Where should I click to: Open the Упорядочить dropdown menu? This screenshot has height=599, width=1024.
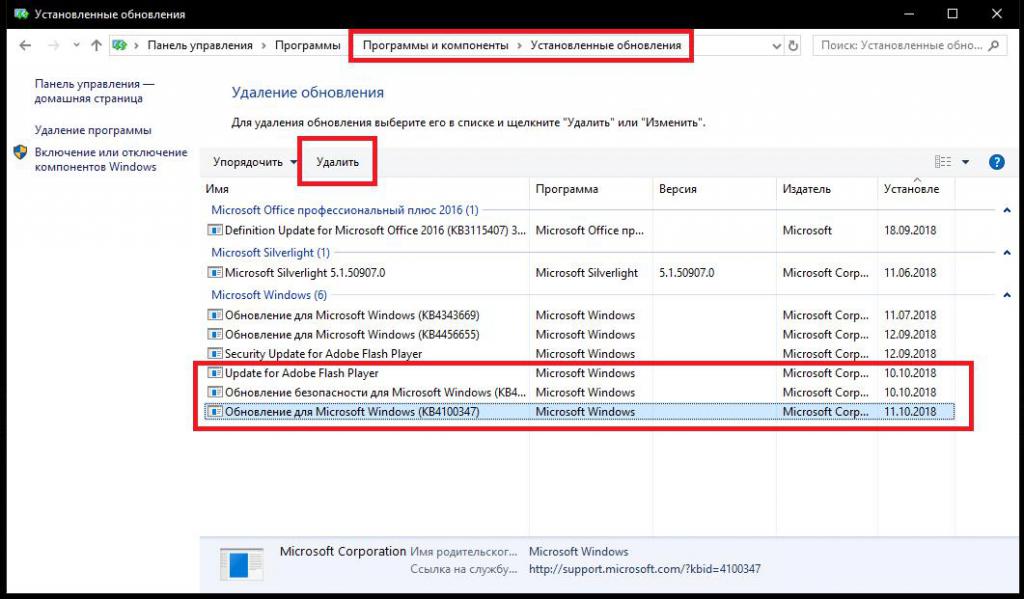(x=255, y=162)
